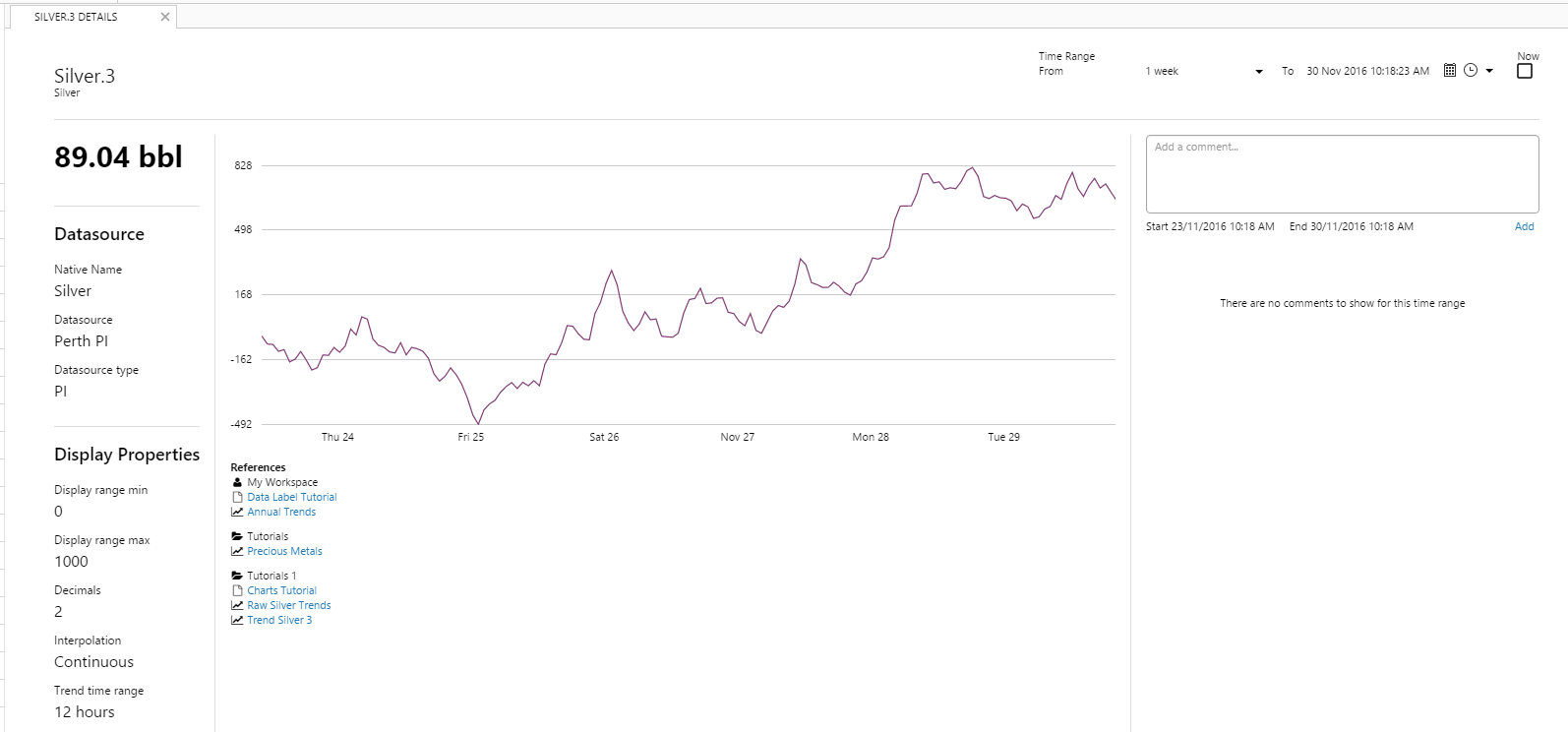Click the trend line peak near Mon 28
Viewport: 1568px width, 732px height.
point(926,175)
